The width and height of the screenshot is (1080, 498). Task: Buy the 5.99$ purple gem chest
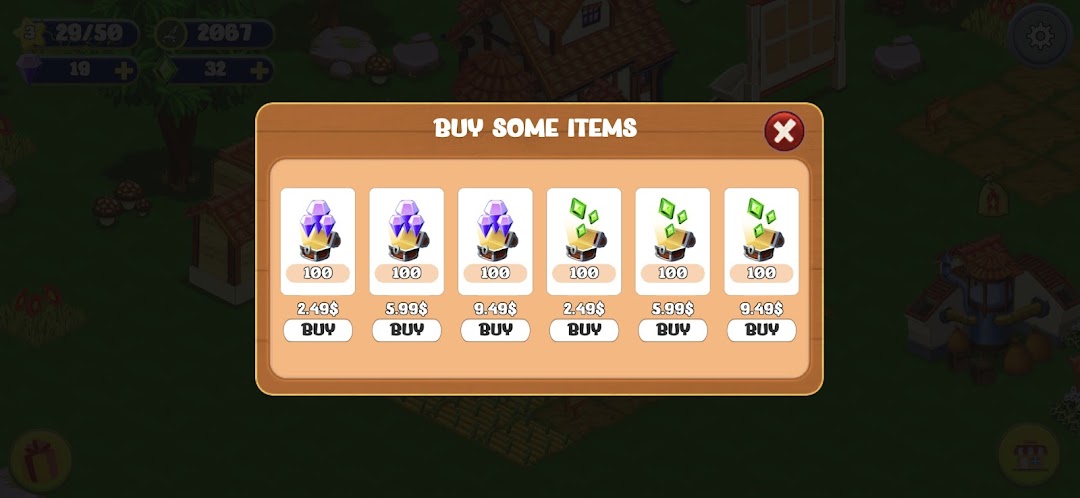(406, 330)
